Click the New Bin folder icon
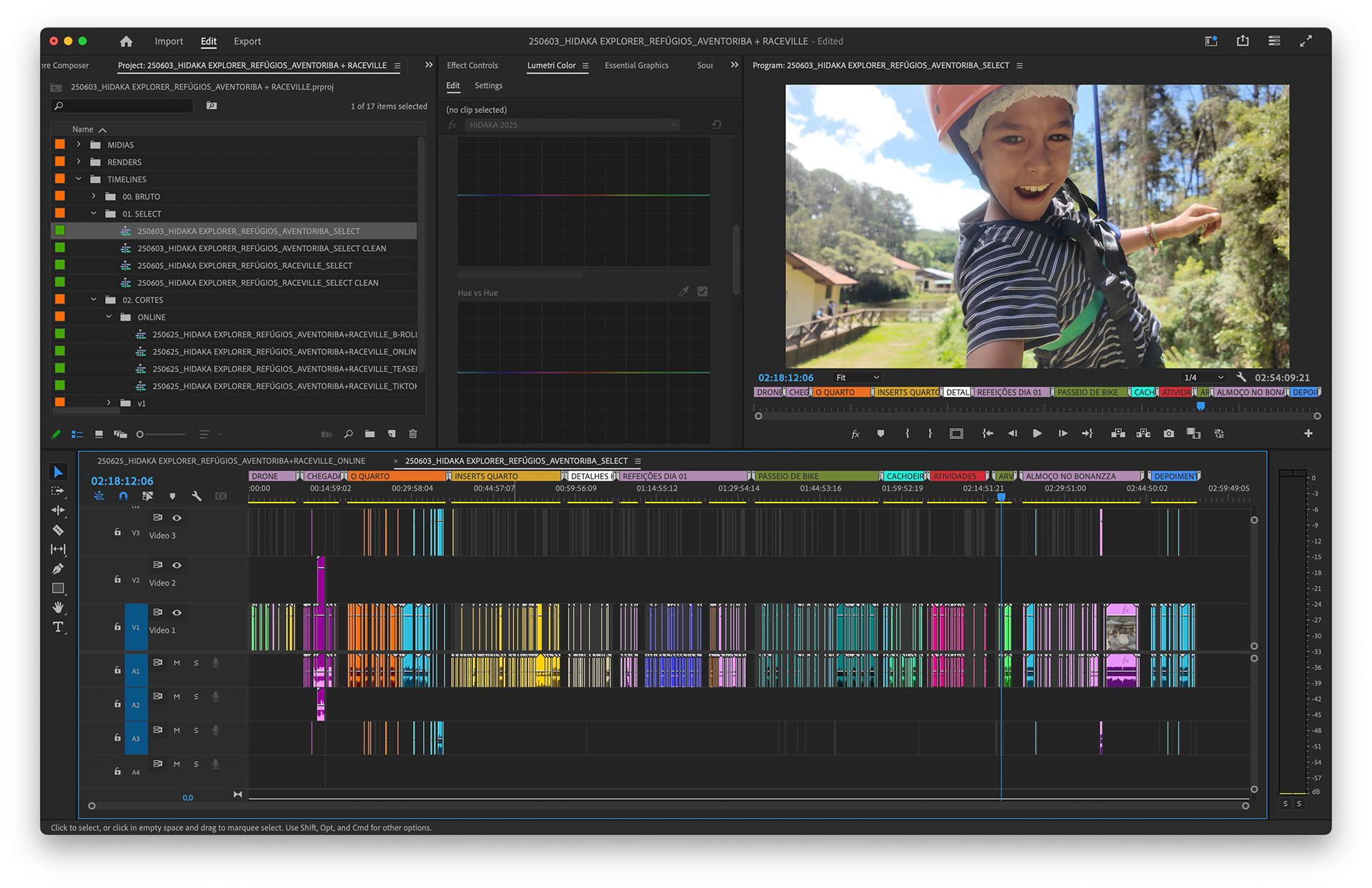This screenshot has height=888, width=1372. [x=369, y=434]
